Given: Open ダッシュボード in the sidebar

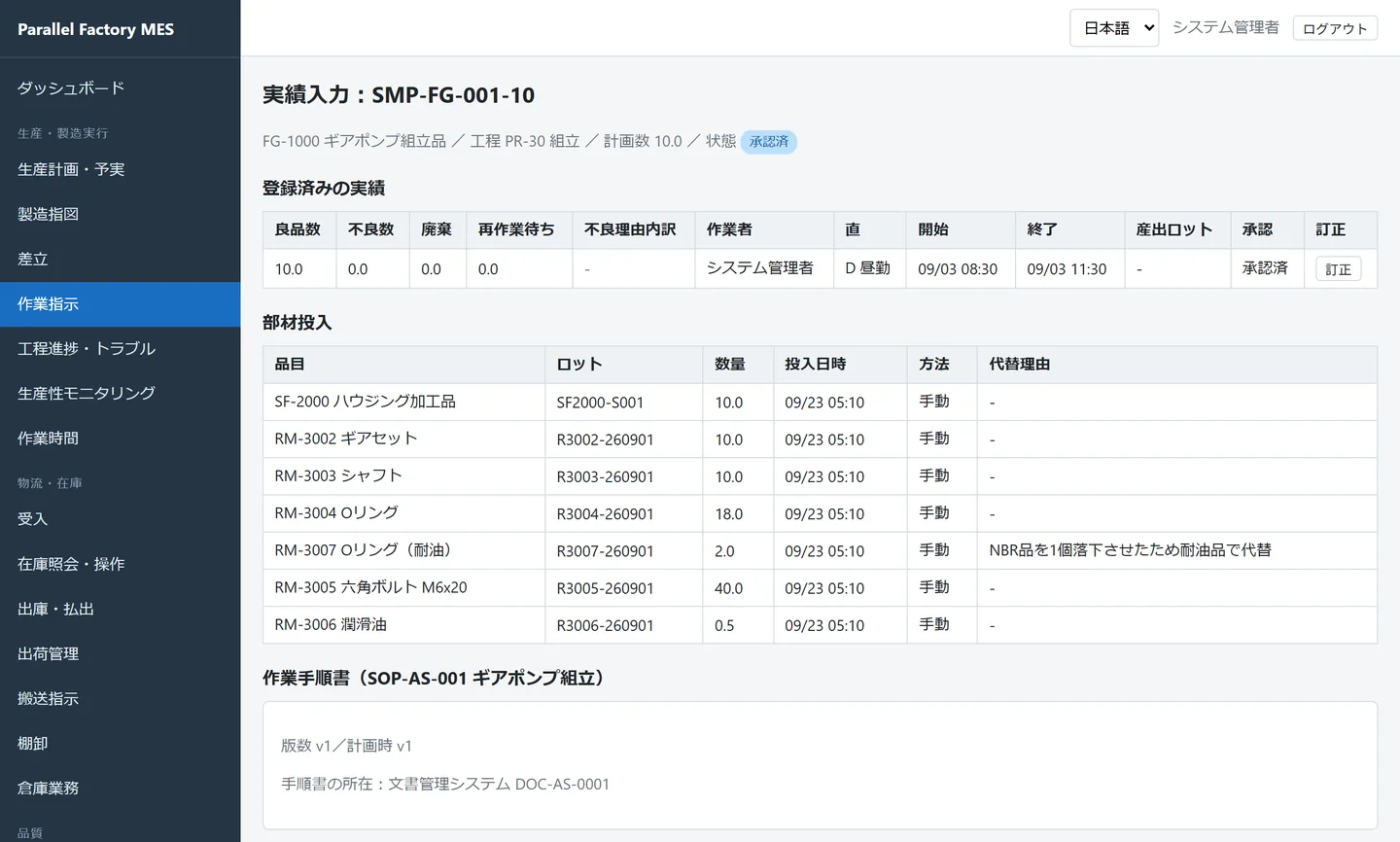Looking at the screenshot, I should [121, 88].
